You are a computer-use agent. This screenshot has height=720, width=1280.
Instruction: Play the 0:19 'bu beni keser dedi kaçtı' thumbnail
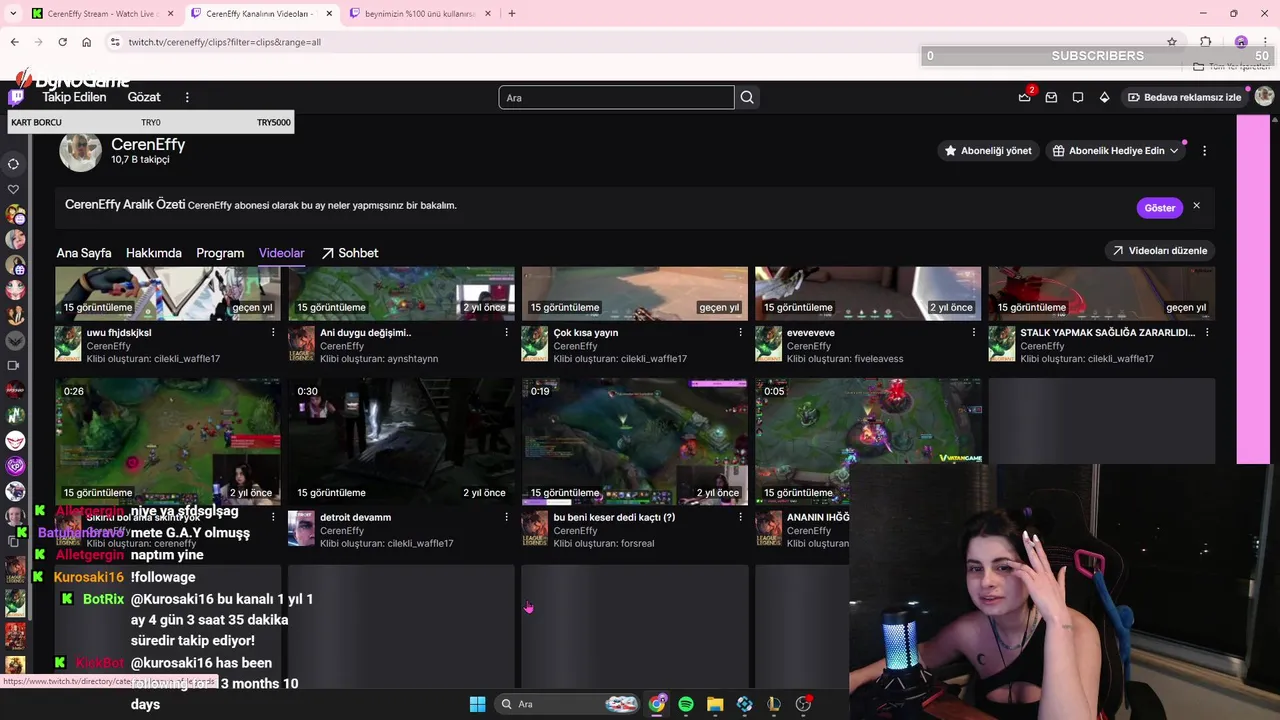tap(634, 441)
